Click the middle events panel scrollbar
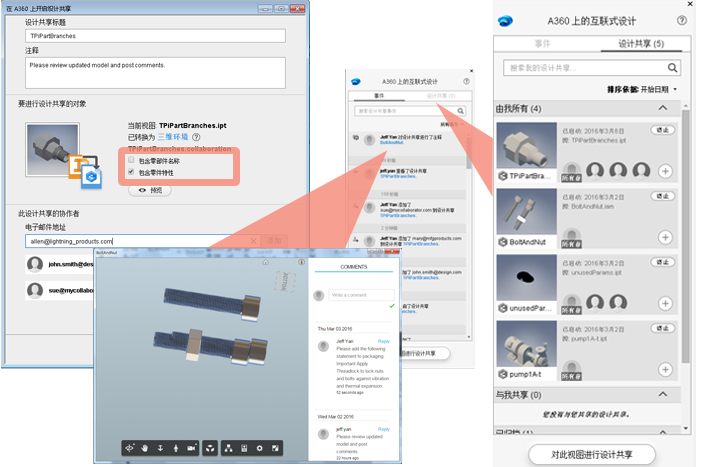This screenshot has width=701, height=467. coord(469,153)
